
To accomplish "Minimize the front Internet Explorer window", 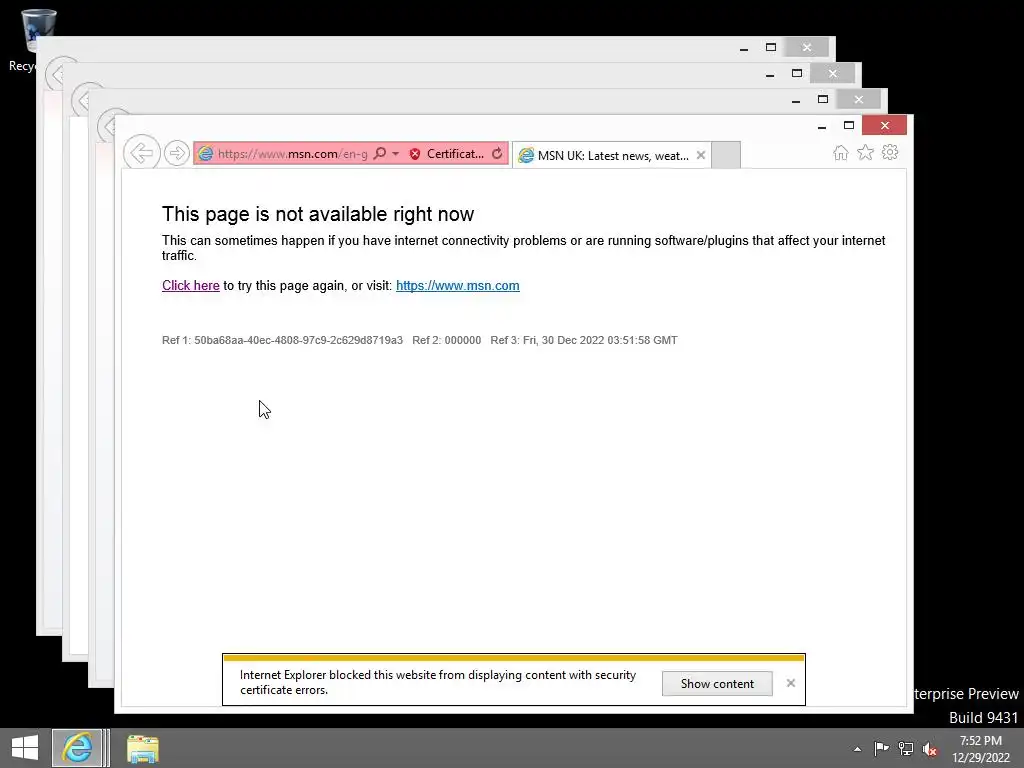I will point(822,125).
